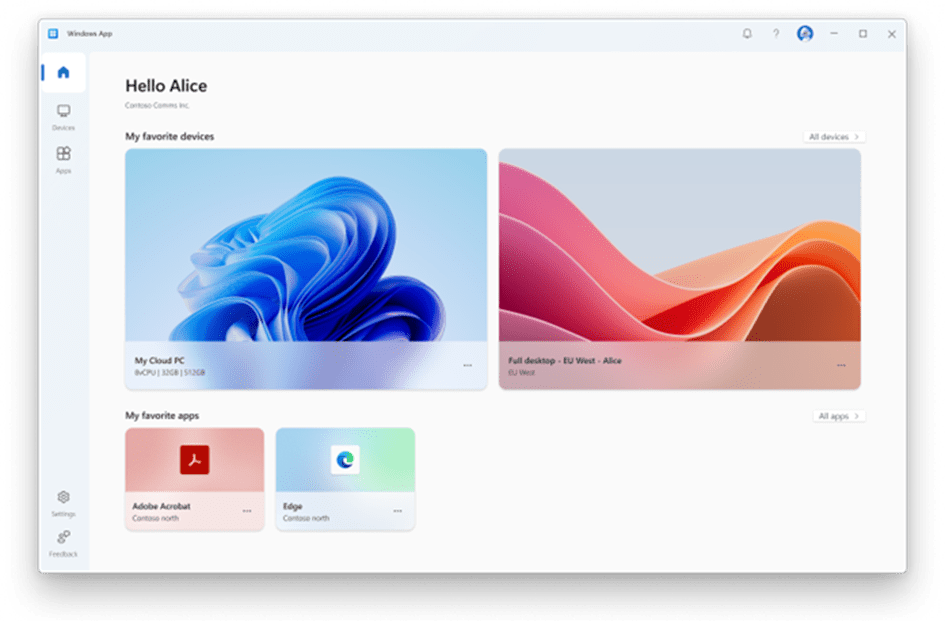
Task: Open Feedback from the sidebar
Action: tap(63, 544)
